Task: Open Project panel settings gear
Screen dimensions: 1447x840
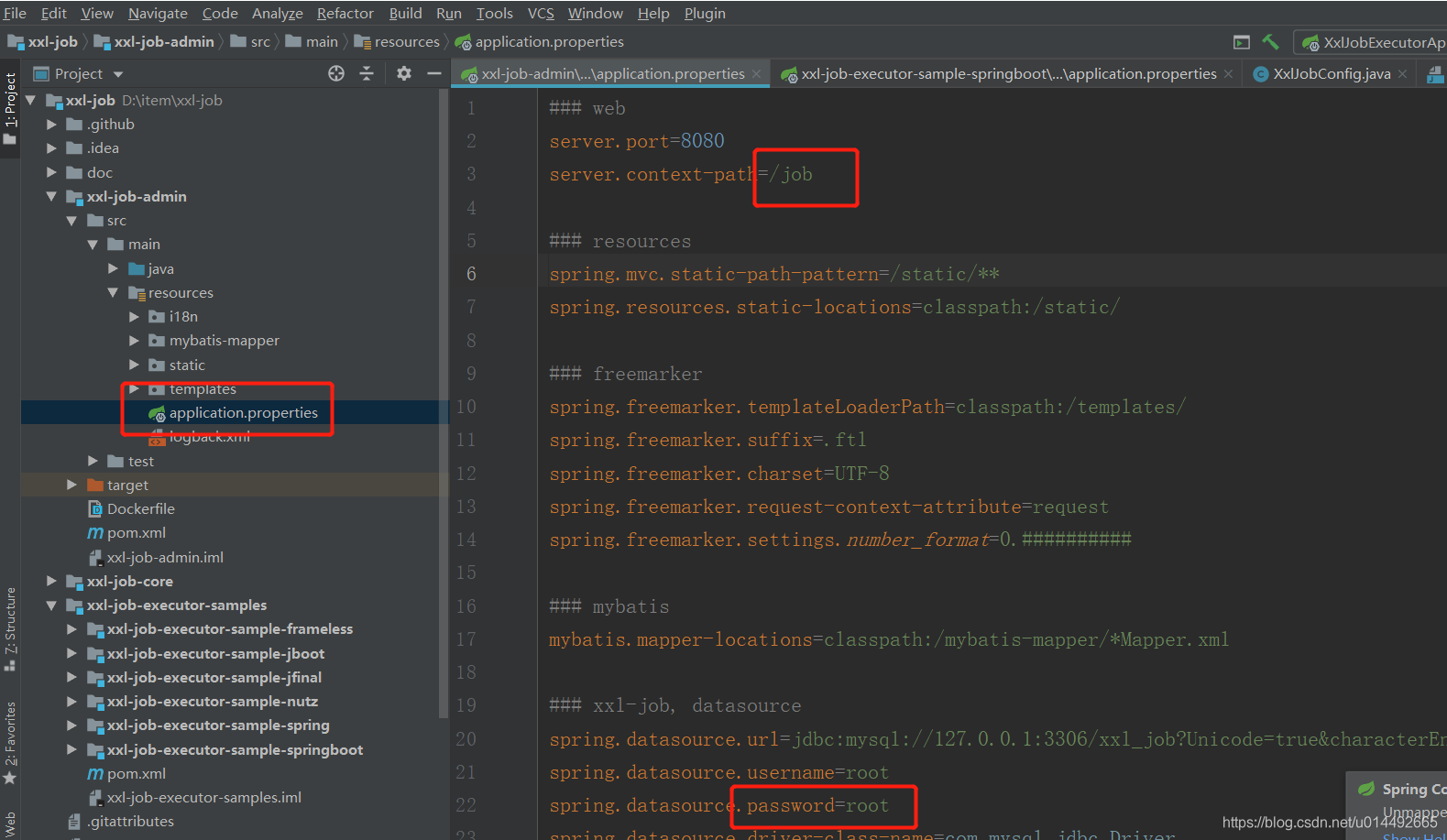Action: tap(404, 73)
